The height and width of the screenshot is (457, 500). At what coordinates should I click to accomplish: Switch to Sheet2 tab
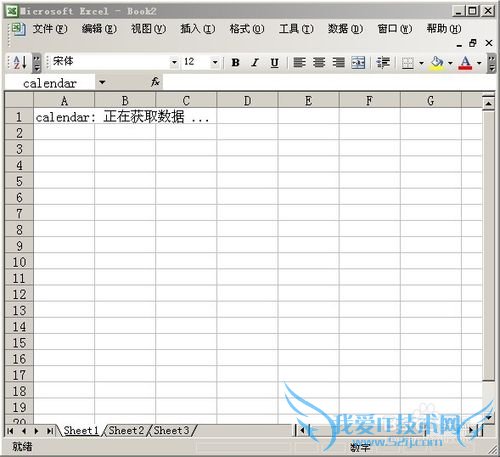point(126,430)
